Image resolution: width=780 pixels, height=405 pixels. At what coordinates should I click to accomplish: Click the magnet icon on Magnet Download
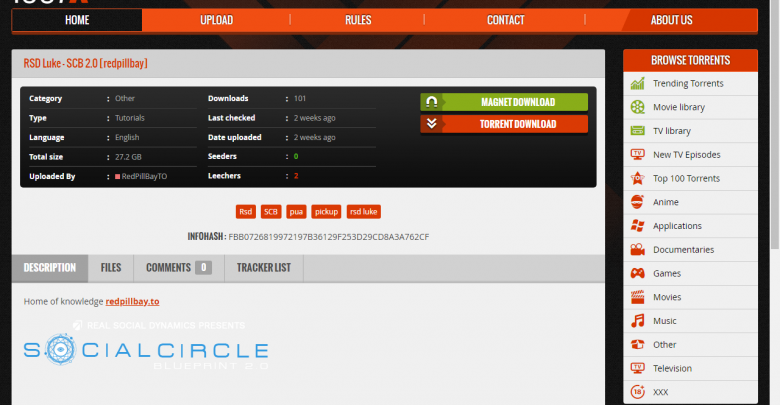pos(431,102)
